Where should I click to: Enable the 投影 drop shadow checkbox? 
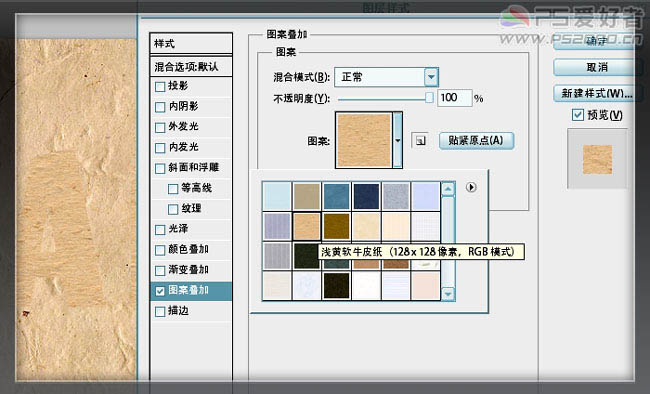tap(160, 87)
